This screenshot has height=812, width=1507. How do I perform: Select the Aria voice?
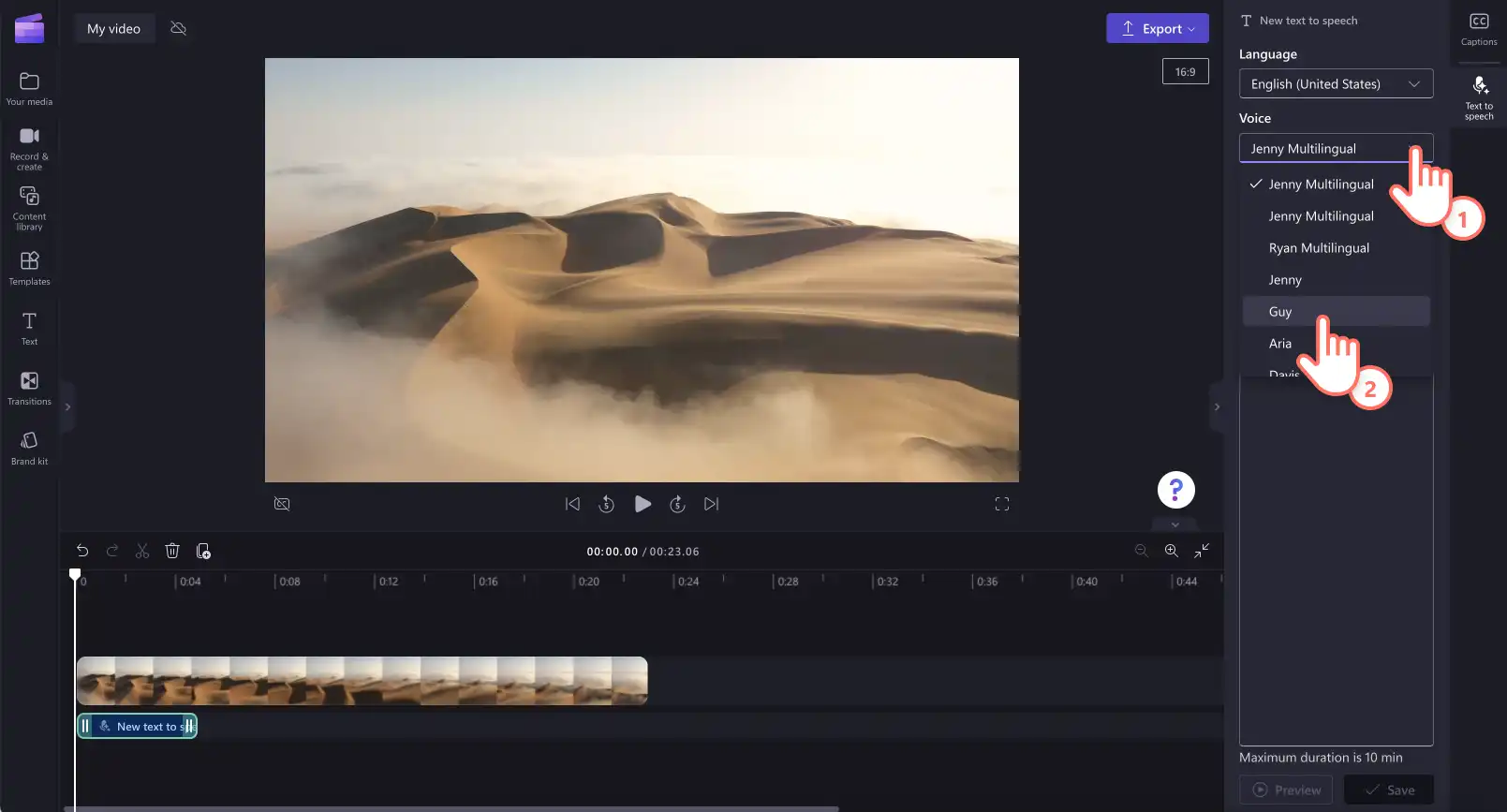click(x=1336, y=343)
